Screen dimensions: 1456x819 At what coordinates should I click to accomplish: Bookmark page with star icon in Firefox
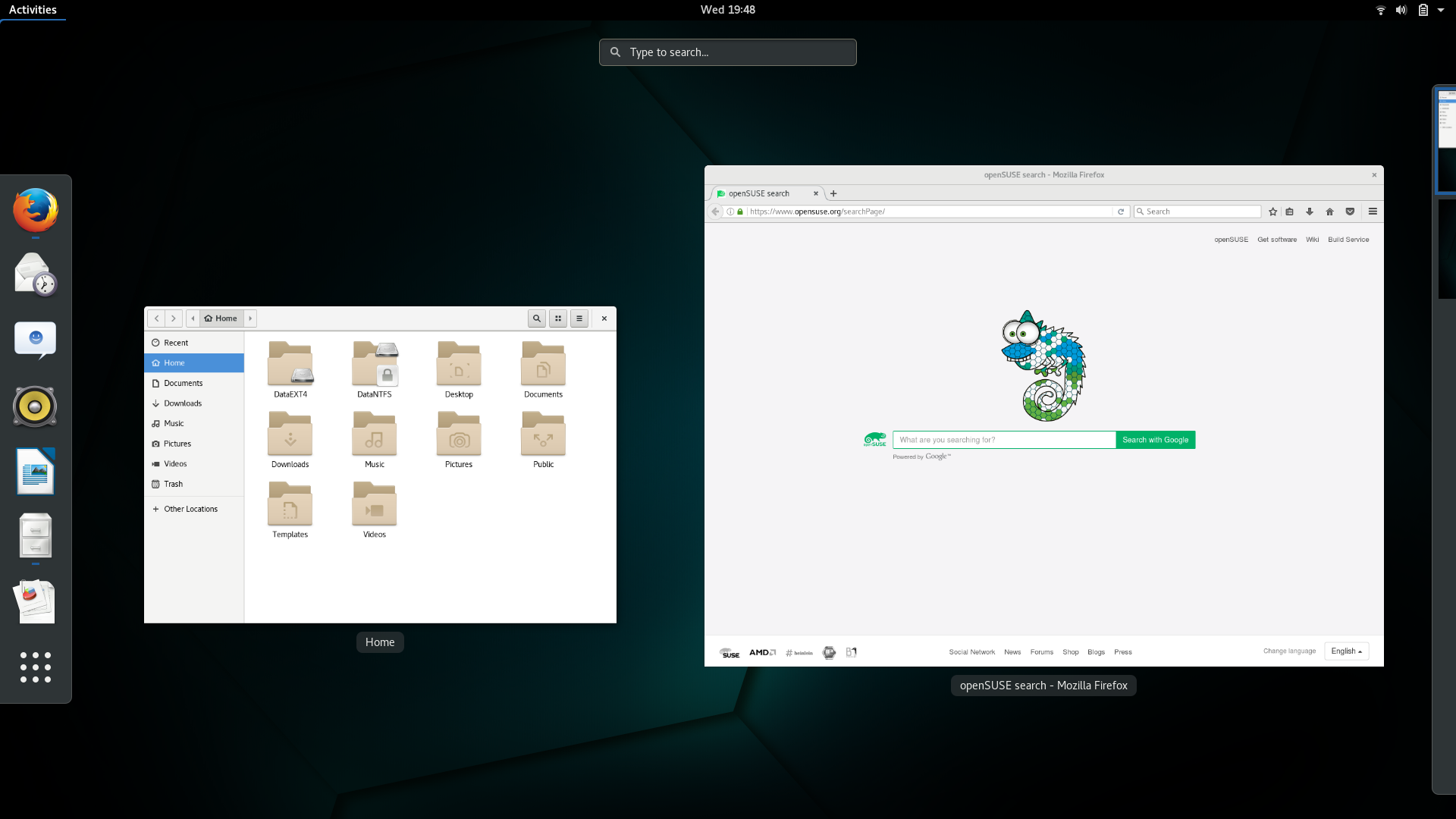[1272, 212]
